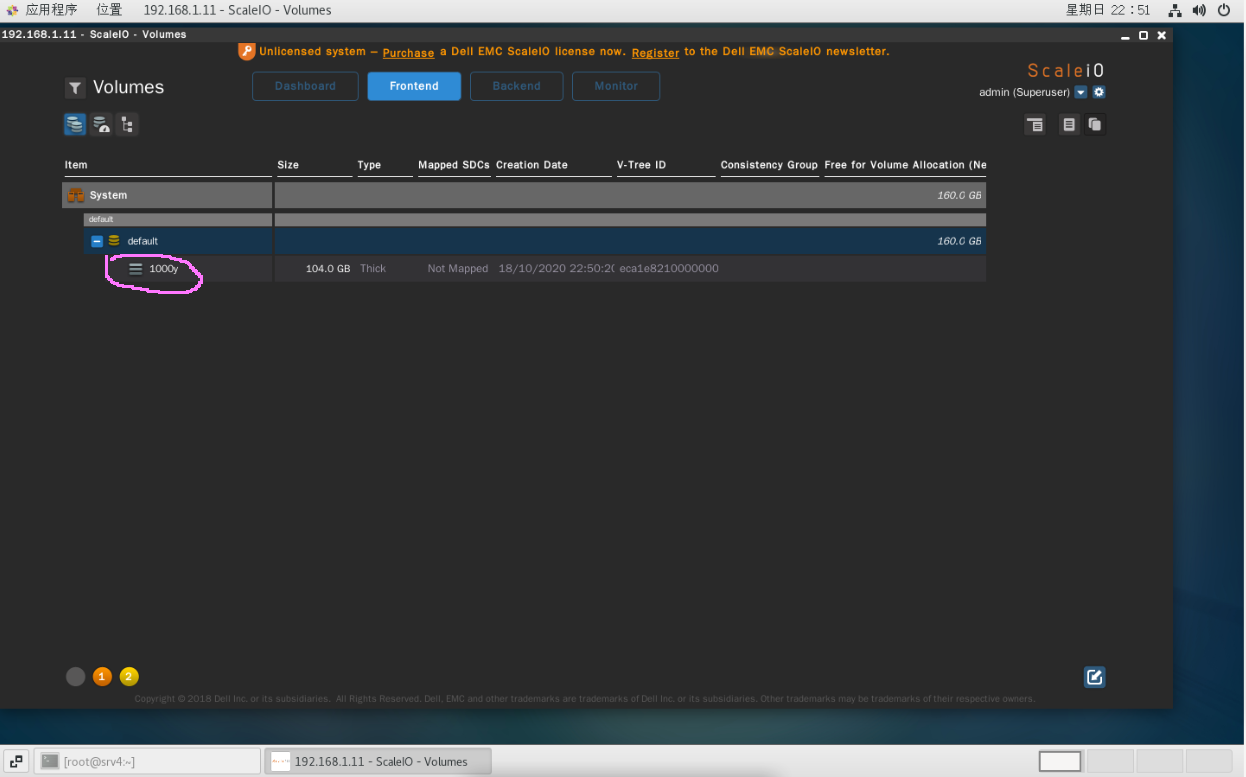The height and width of the screenshot is (777, 1246).
Task: Select the volumes view icon
Action: pos(75,124)
